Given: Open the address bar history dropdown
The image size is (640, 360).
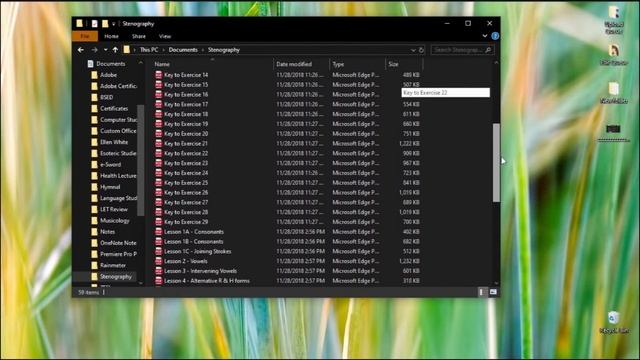Looking at the screenshot, I should tap(413, 50).
